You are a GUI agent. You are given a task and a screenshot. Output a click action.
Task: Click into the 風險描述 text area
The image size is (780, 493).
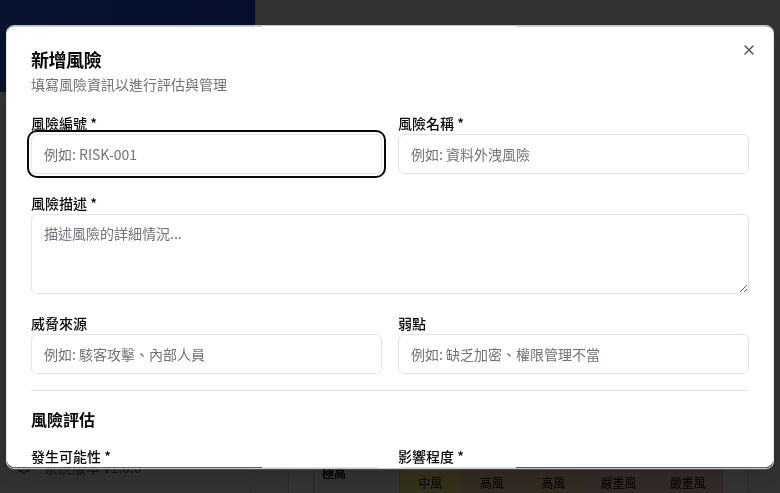(x=389, y=253)
